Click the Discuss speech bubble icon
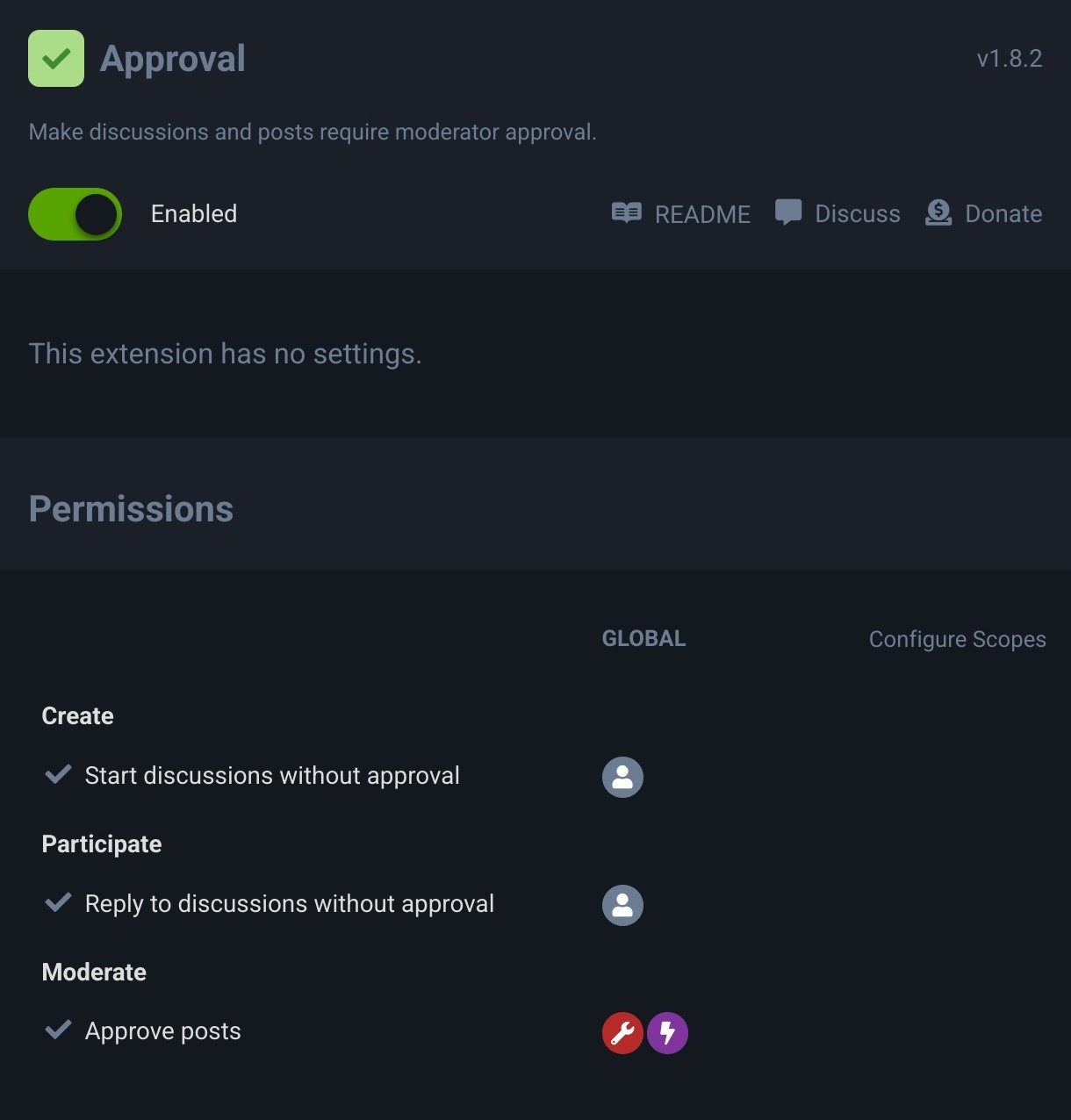The image size is (1071, 1120). pos(788,212)
